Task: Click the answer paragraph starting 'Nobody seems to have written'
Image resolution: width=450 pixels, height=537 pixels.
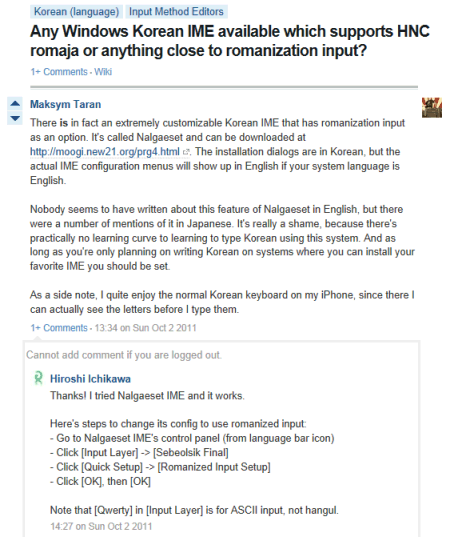Action: click(x=222, y=238)
